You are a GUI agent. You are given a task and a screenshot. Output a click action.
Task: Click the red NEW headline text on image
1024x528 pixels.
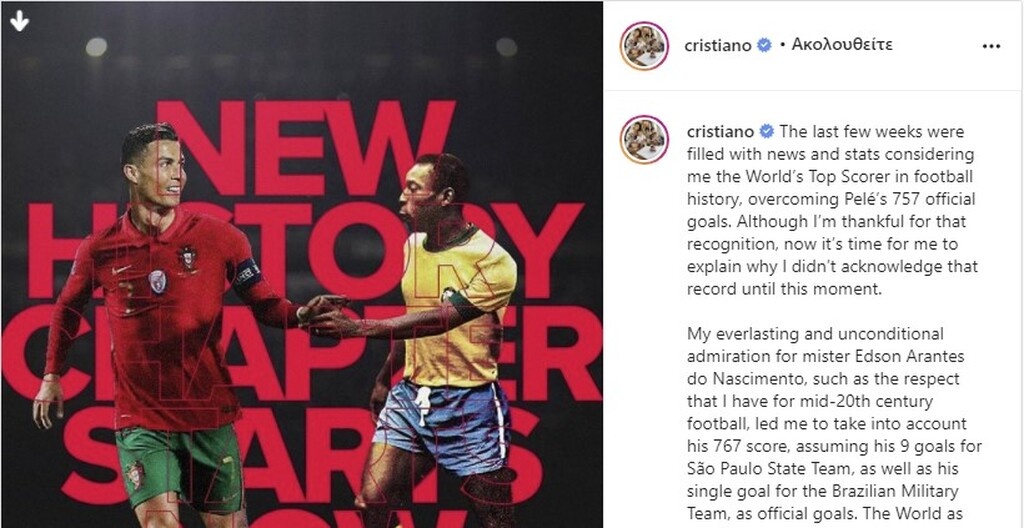306,148
